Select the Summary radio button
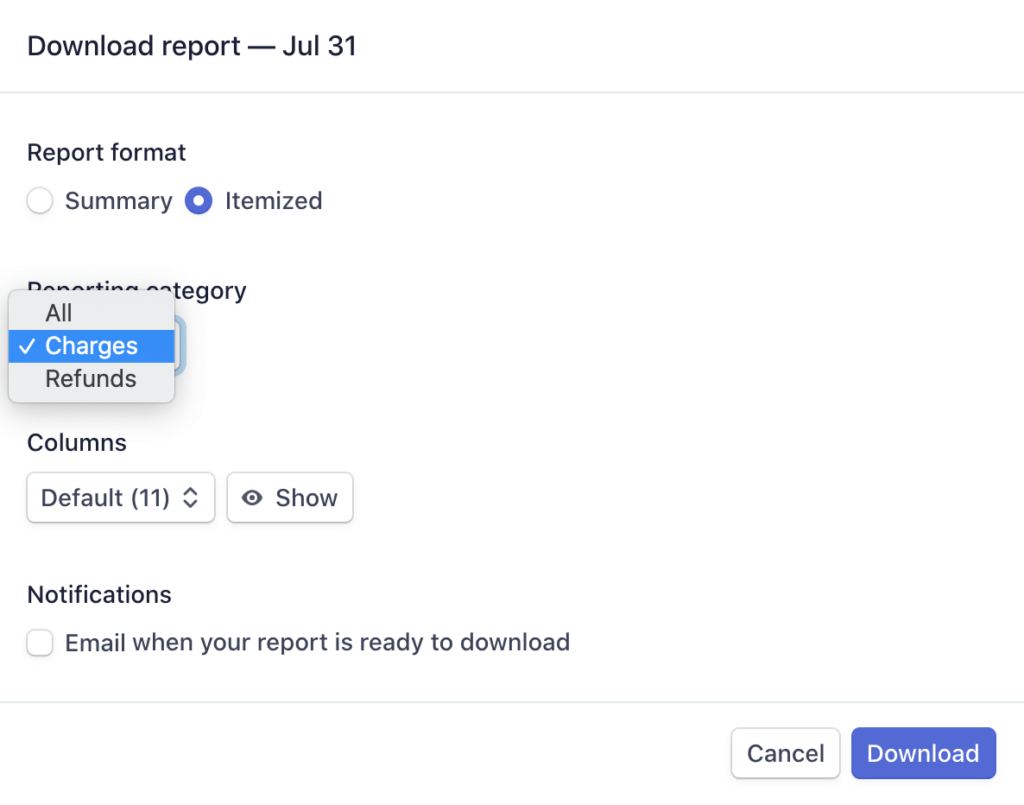Image resolution: width=1024 pixels, height=805 pixels. click(40, 200)
